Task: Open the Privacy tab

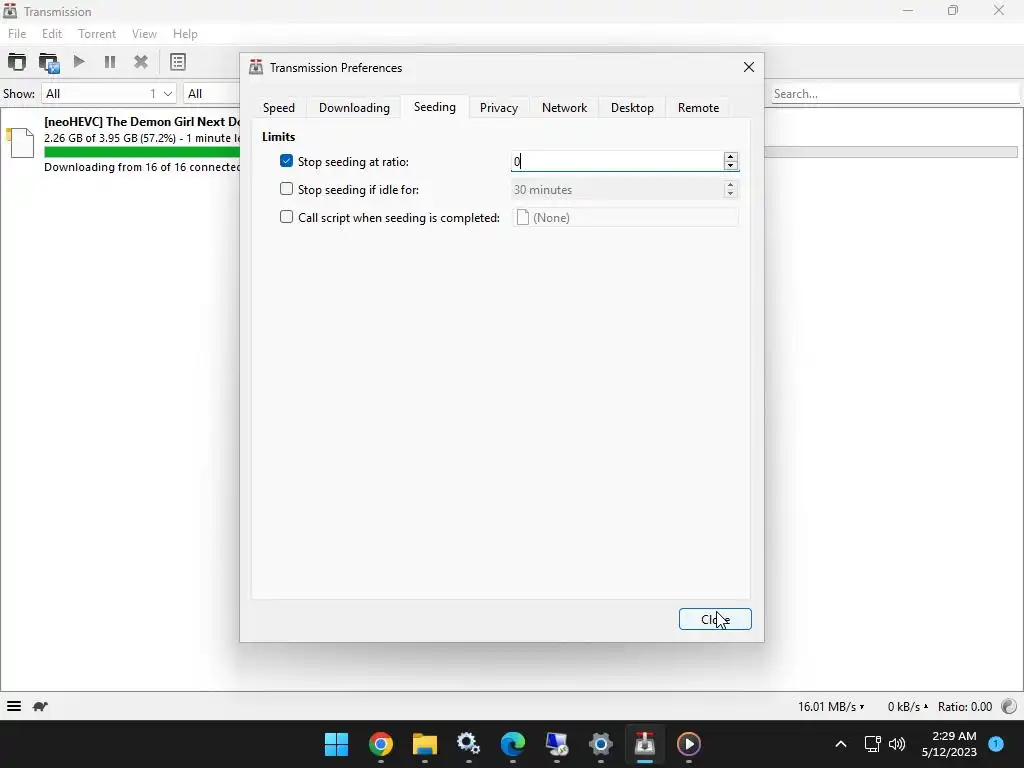Action: tap(499, 108)
